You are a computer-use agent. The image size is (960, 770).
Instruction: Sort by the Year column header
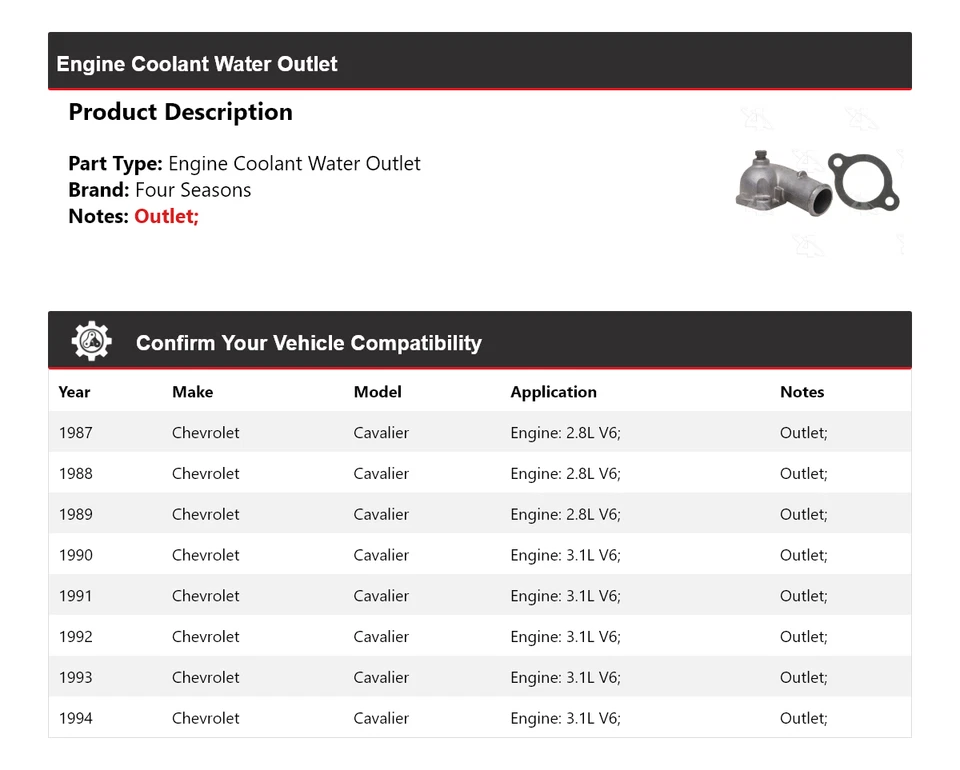coord(74,392)
